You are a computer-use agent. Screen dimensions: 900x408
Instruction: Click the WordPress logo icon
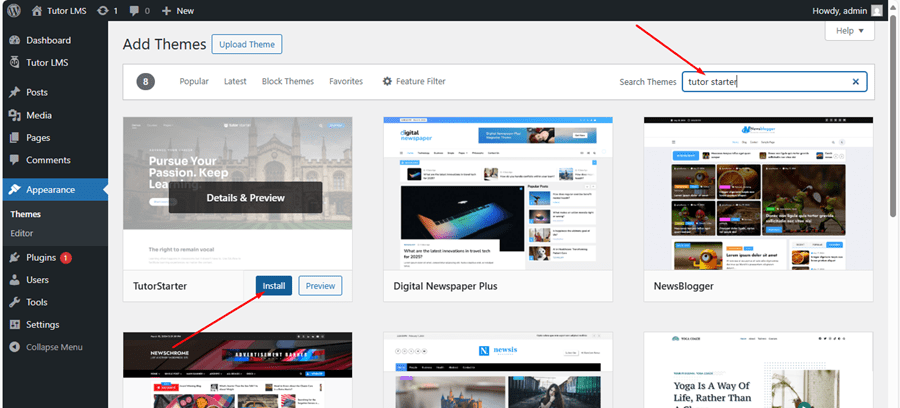point(13,10)
